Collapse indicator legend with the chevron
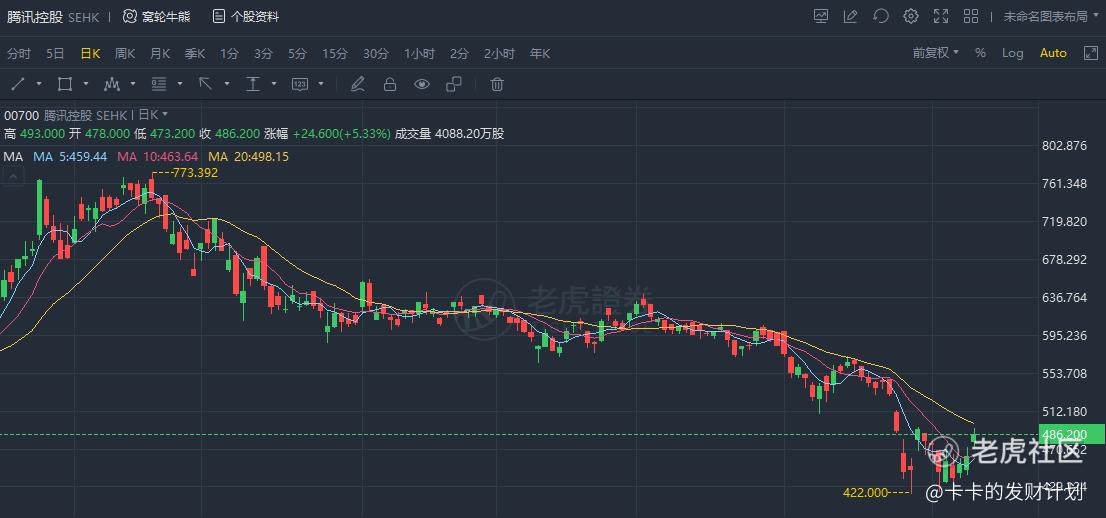 click(11, 177)
